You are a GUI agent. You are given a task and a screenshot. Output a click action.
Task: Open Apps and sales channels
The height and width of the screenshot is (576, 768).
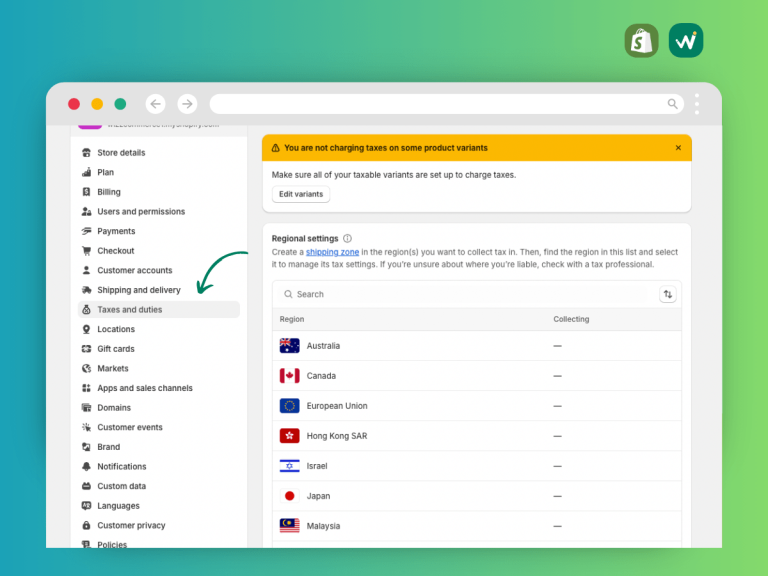[x=159, y=388]
